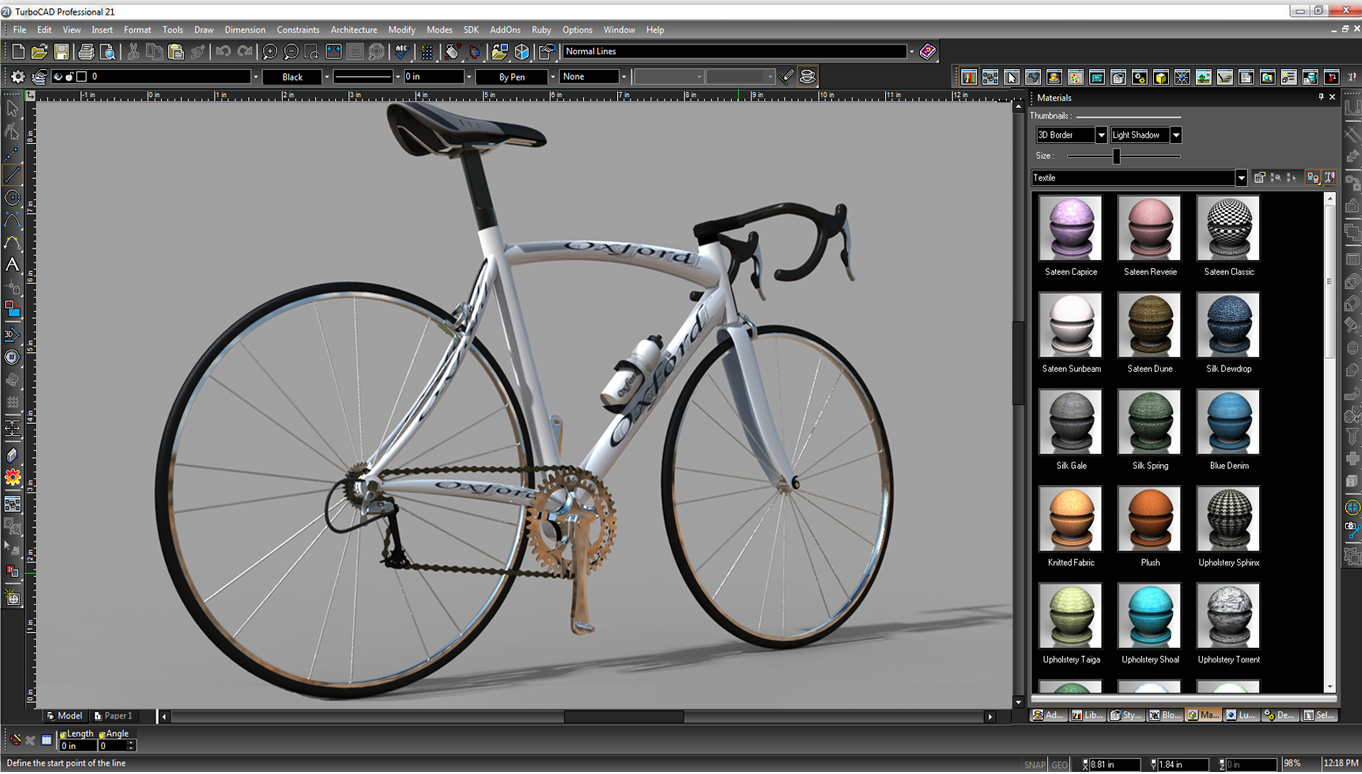Switch to the Paper 1 tab

tap(113, 716)
